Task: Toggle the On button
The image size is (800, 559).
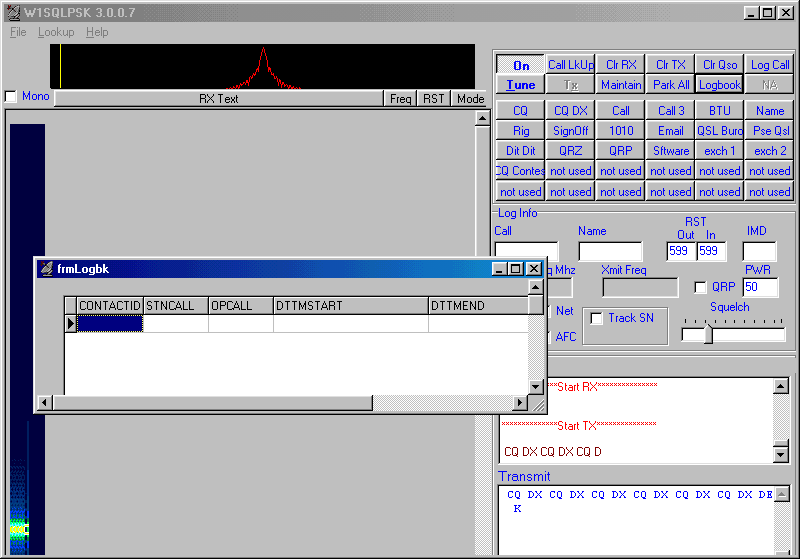Action: [520, 65]
